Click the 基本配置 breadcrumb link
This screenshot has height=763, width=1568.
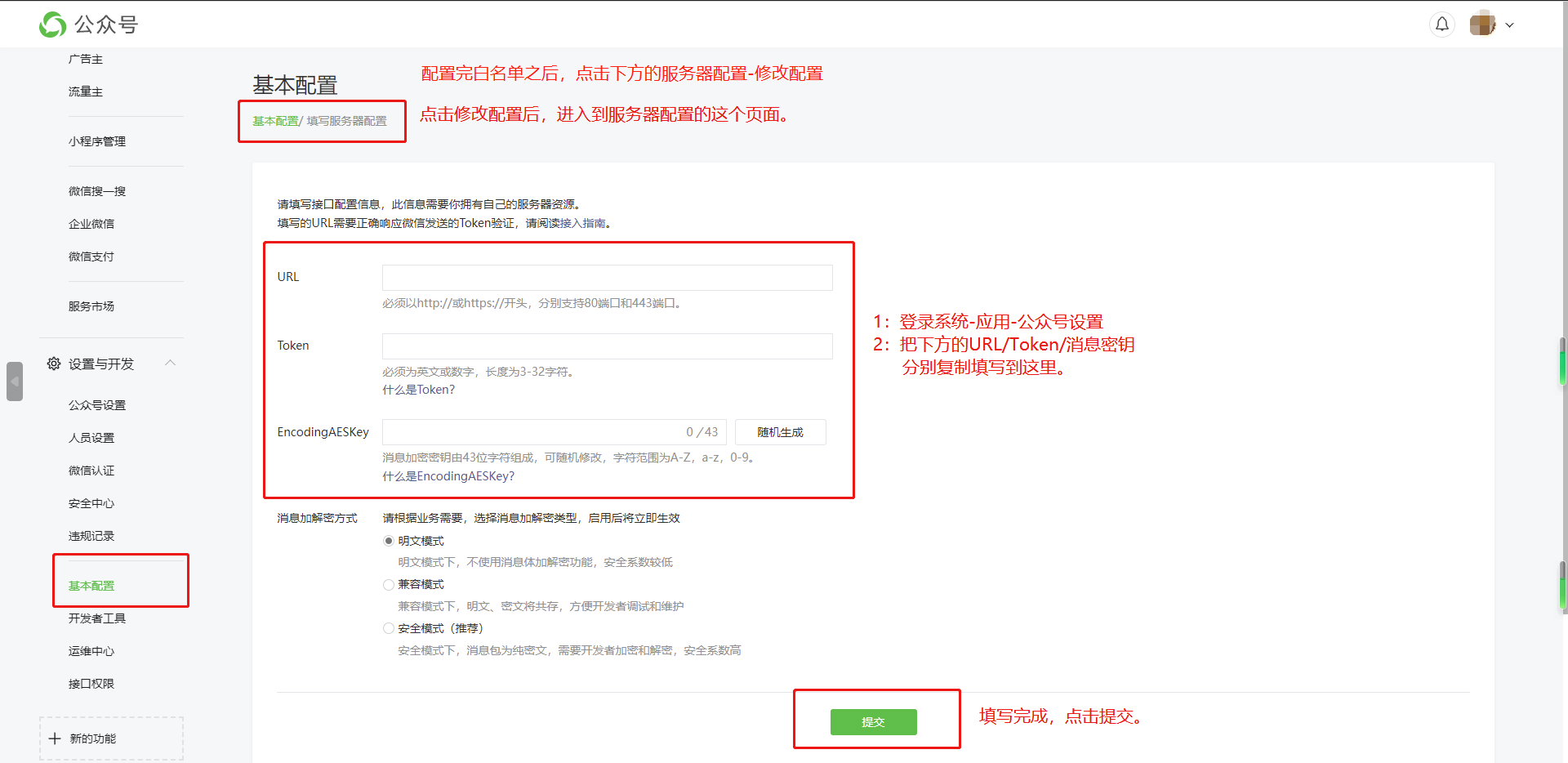point(275,121)
